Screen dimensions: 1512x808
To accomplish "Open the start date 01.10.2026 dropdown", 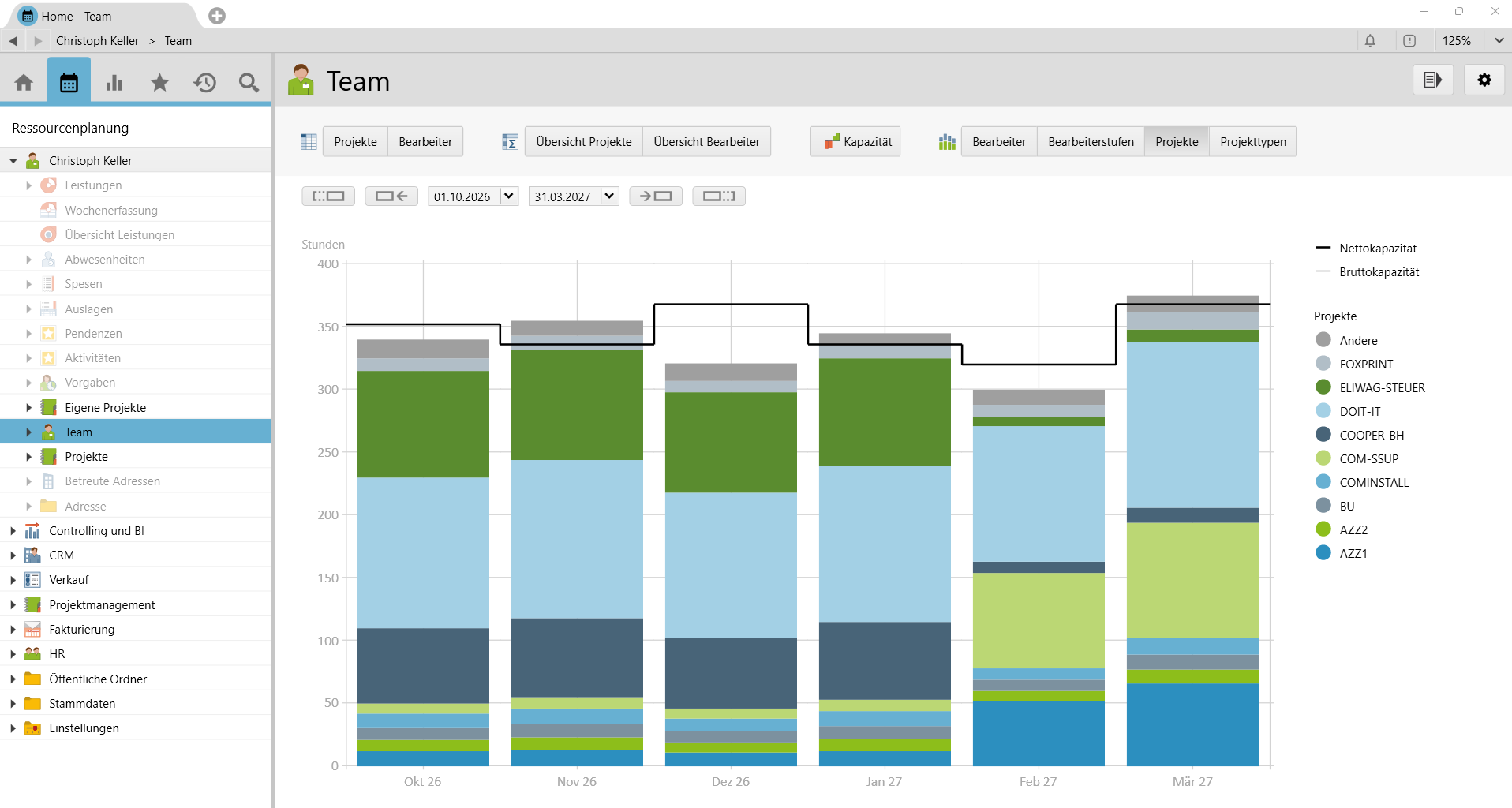I will [x=509, y=196].
